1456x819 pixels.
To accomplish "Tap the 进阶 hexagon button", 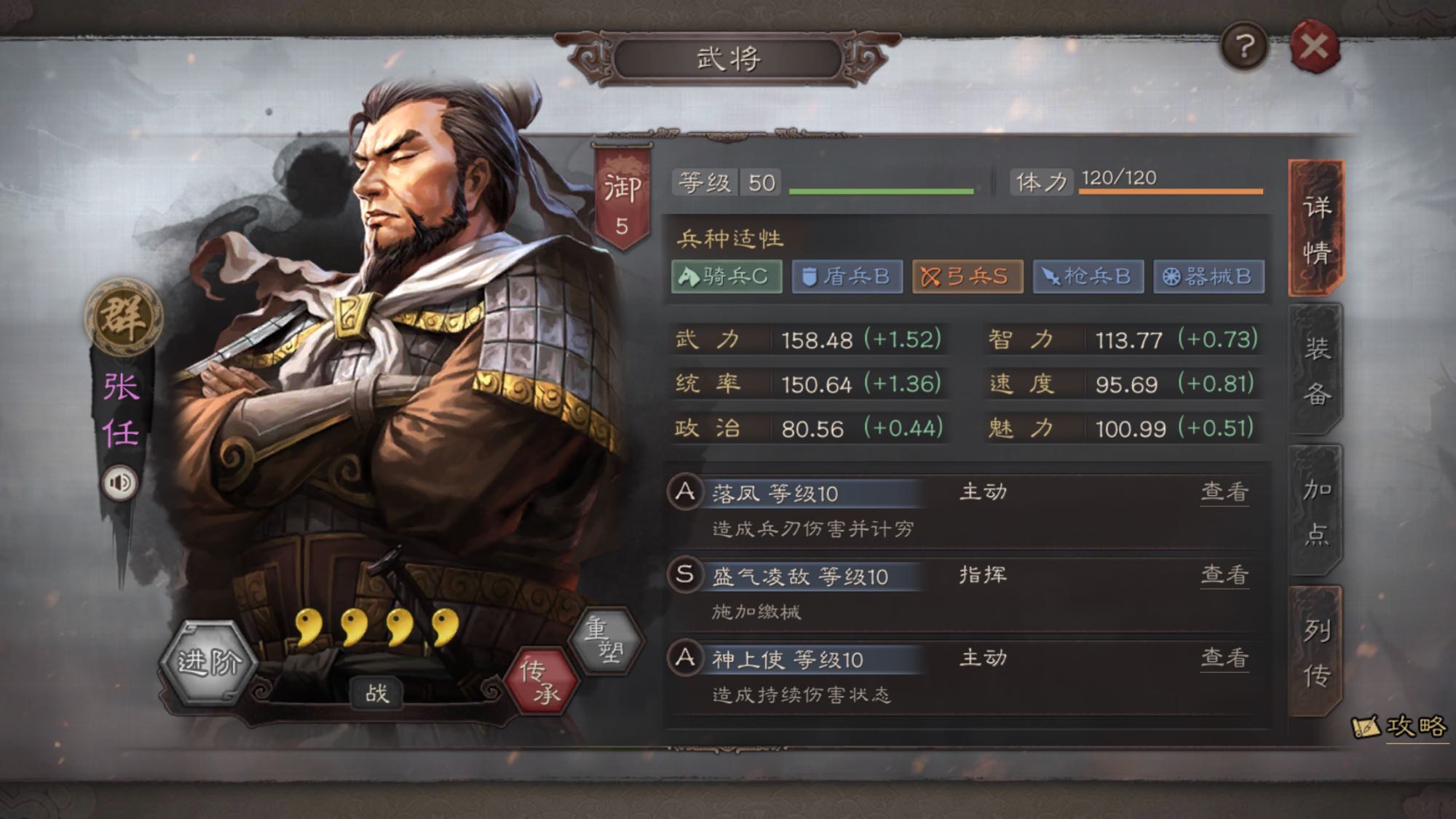I will (209, 662).
